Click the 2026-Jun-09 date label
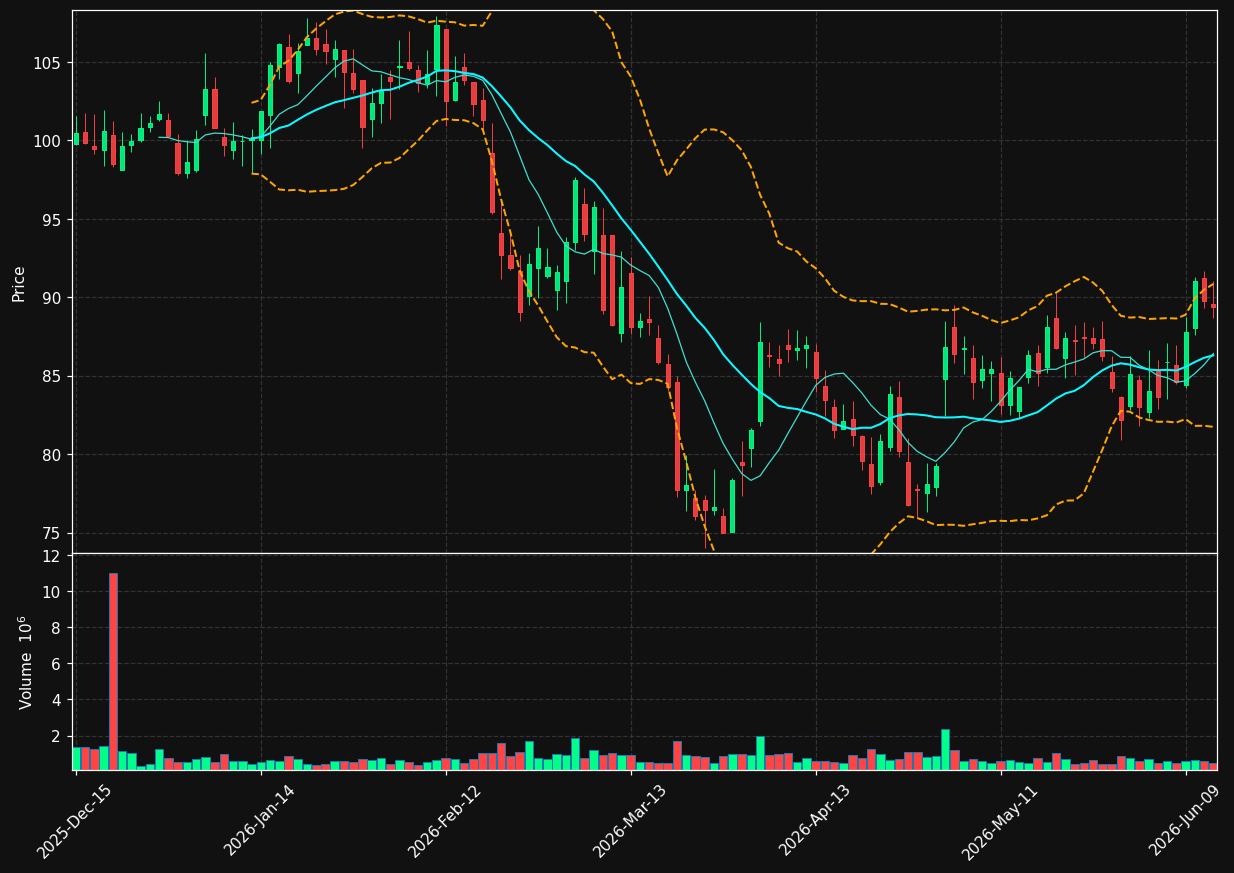Image resolution: width=1234 pixels, height=873 pixels. 1185,820
